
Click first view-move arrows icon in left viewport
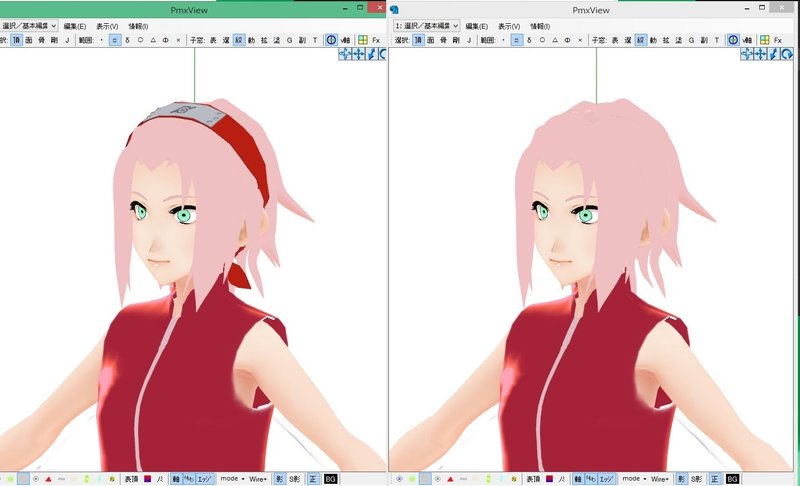coord(345,54)
